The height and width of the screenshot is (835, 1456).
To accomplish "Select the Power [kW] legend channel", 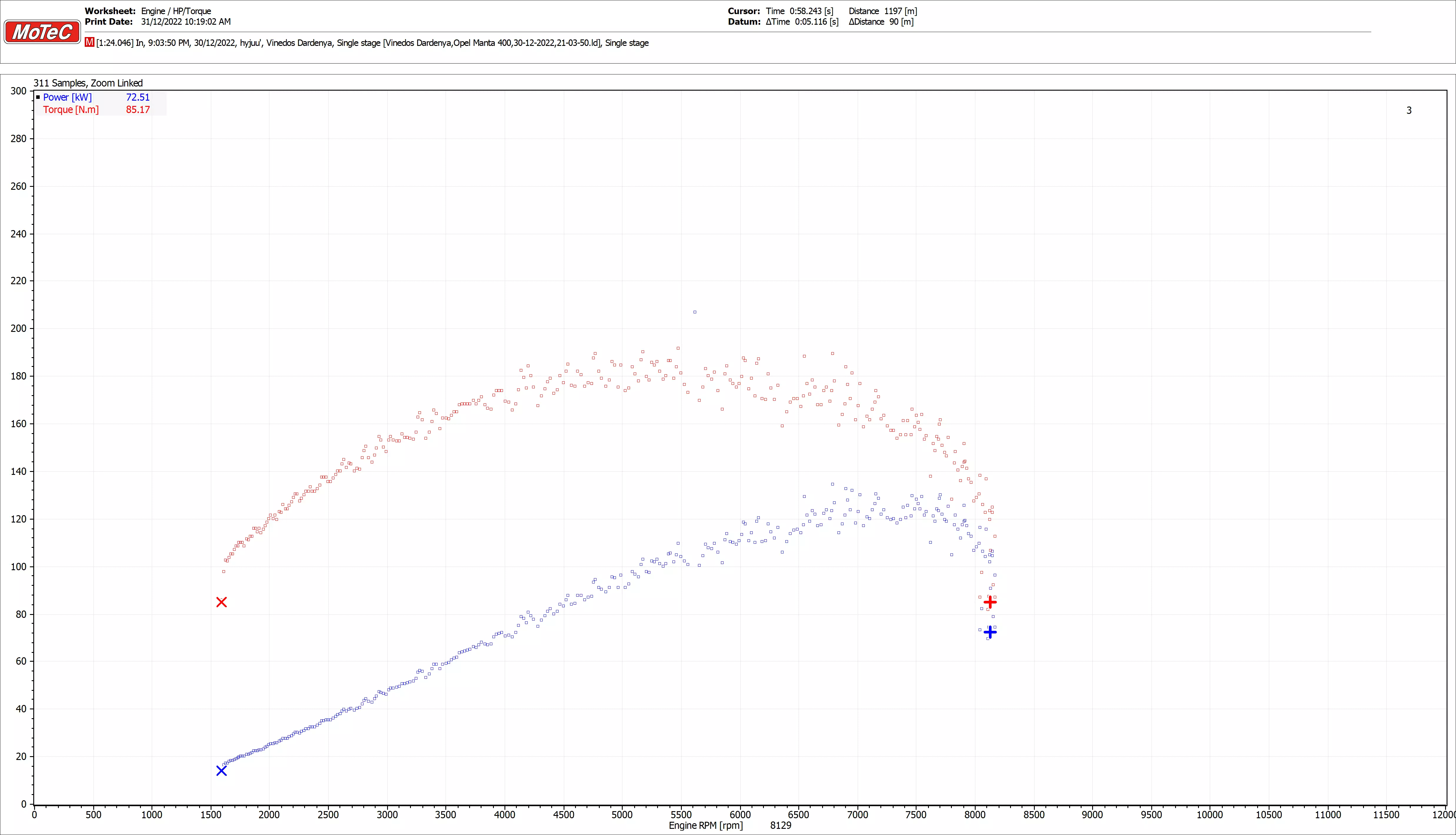I will pos(67,97).
